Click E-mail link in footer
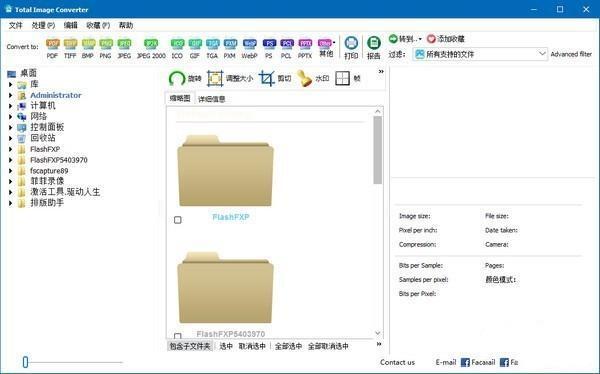 446,362
